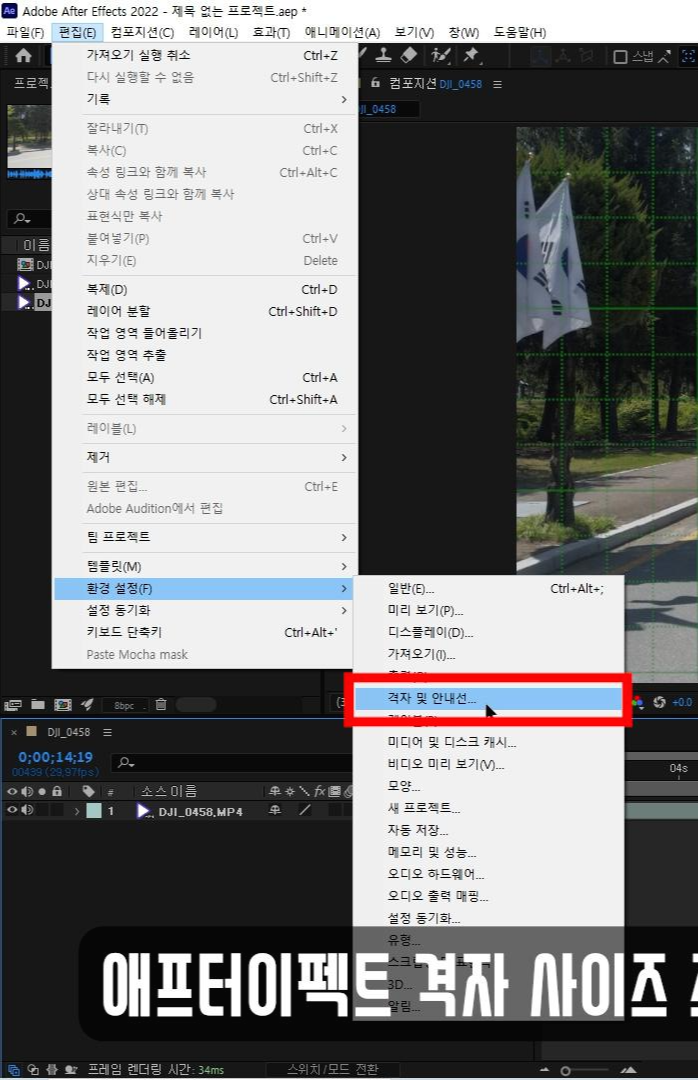Toggle layer switches pane icon at bottom-left
The image size is (698, 1080).
pos(14,1070)
